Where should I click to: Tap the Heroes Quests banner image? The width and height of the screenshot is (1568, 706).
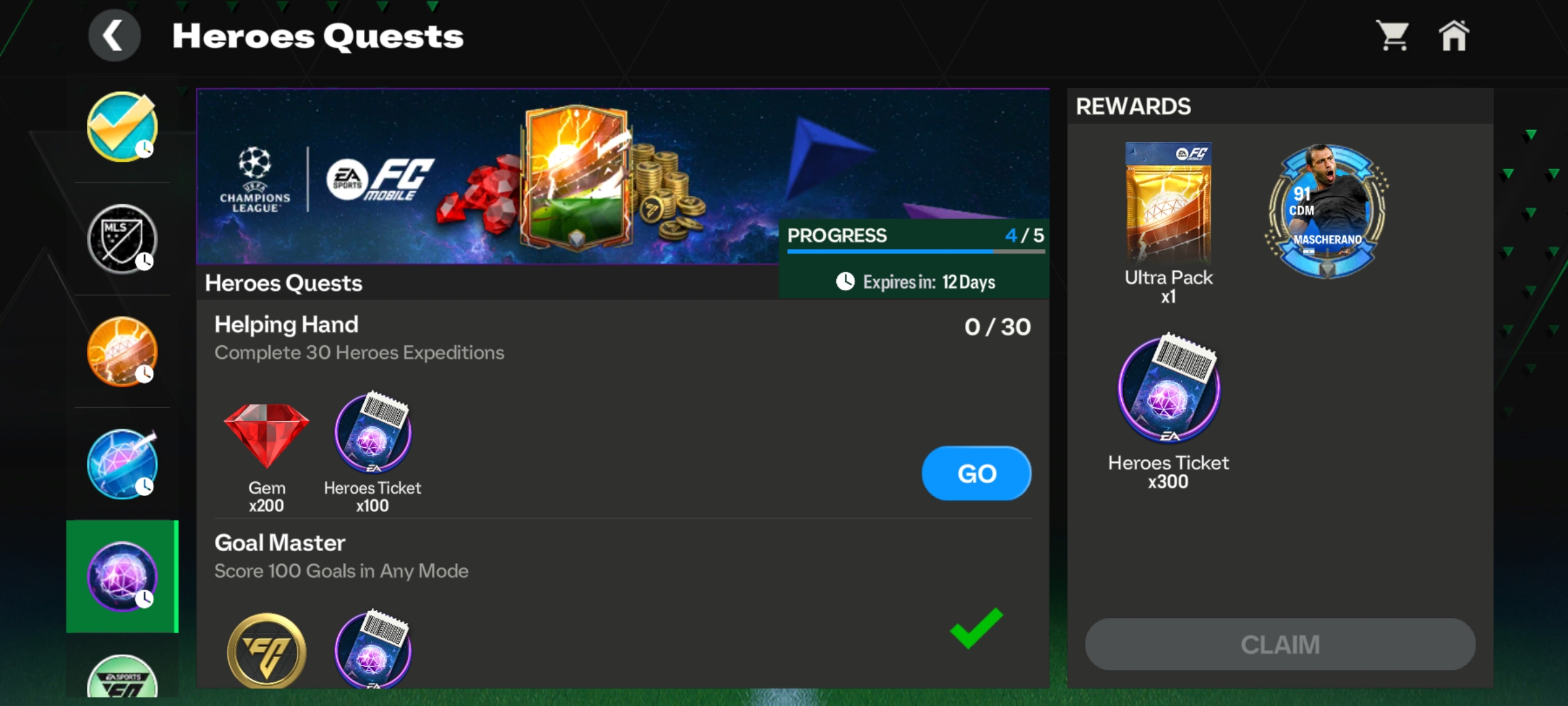click(487, 176)
